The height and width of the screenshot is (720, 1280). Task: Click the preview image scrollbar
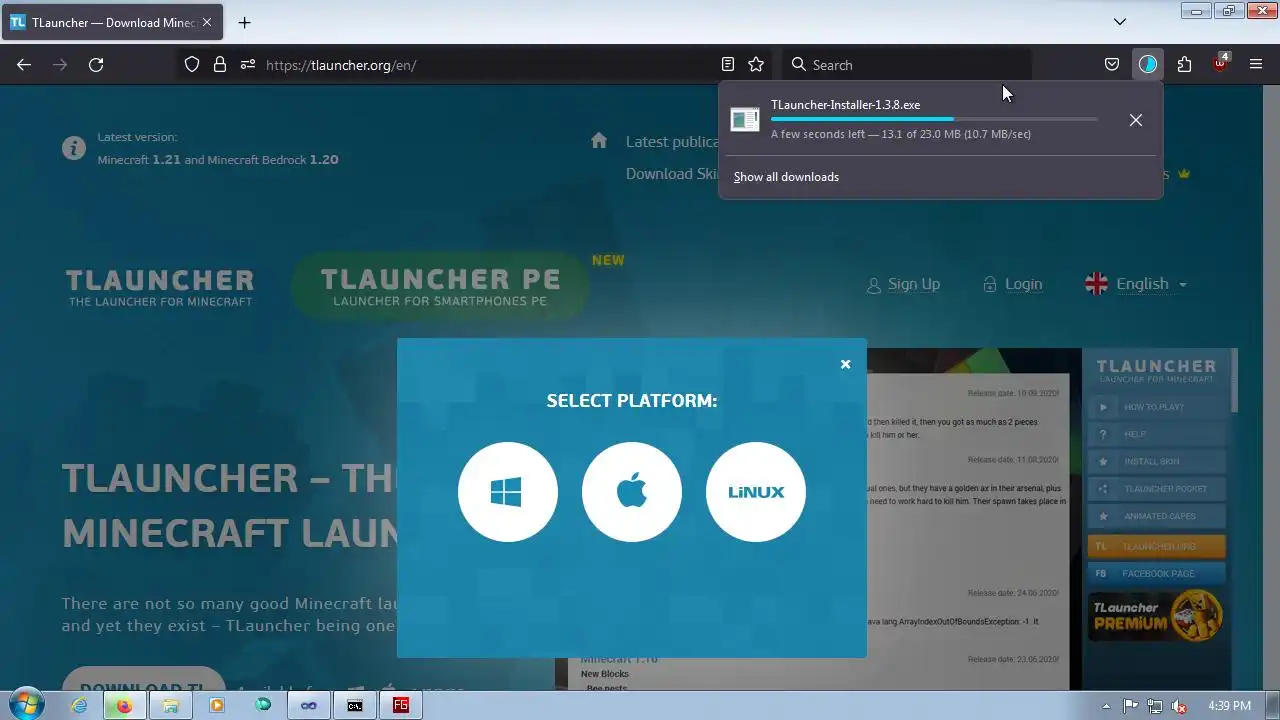click(x=1234, y=380)
